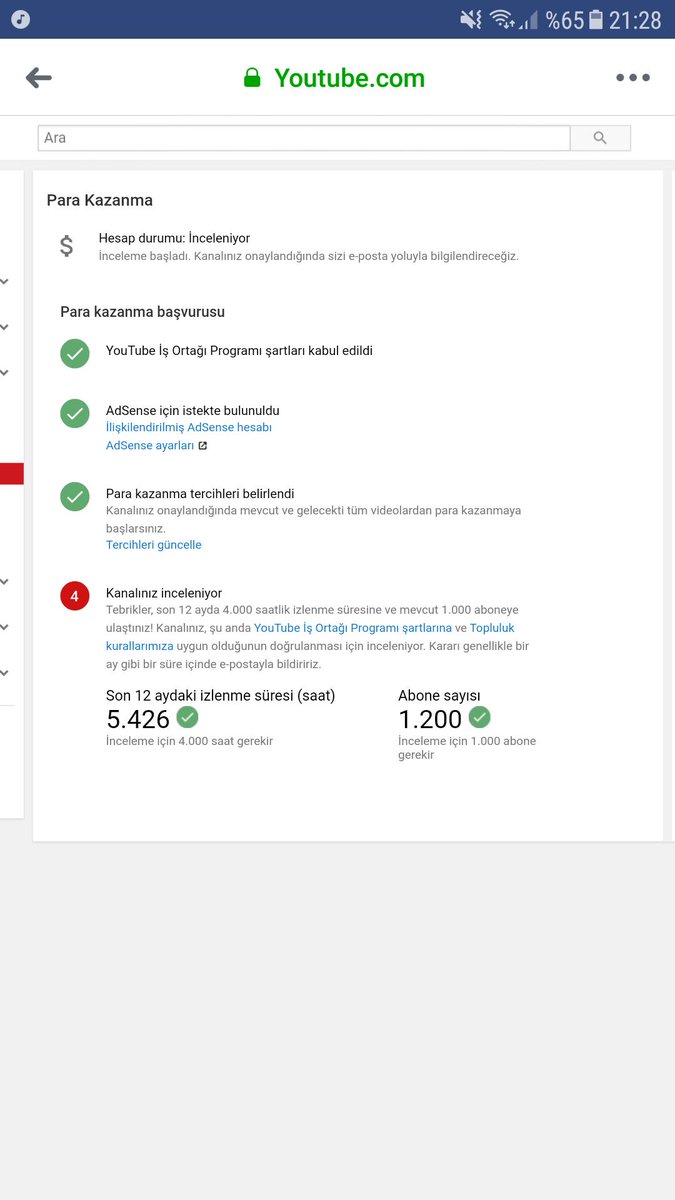Image resolution: width=675 pixels, height=1200 pixels.
Task: Tap the Para Kazanma heading
Action: pyautogui.click(x=100, y=200)
